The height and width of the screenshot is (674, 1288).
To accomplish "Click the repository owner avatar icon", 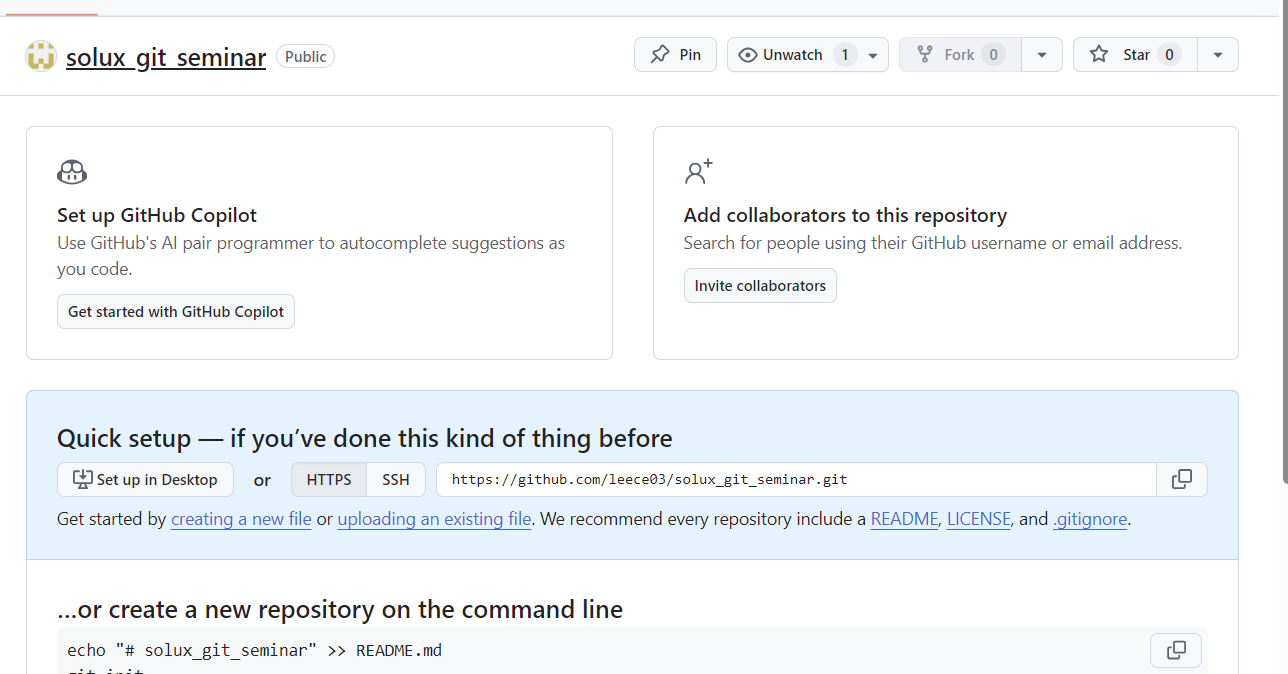I will tap(41, 56).
